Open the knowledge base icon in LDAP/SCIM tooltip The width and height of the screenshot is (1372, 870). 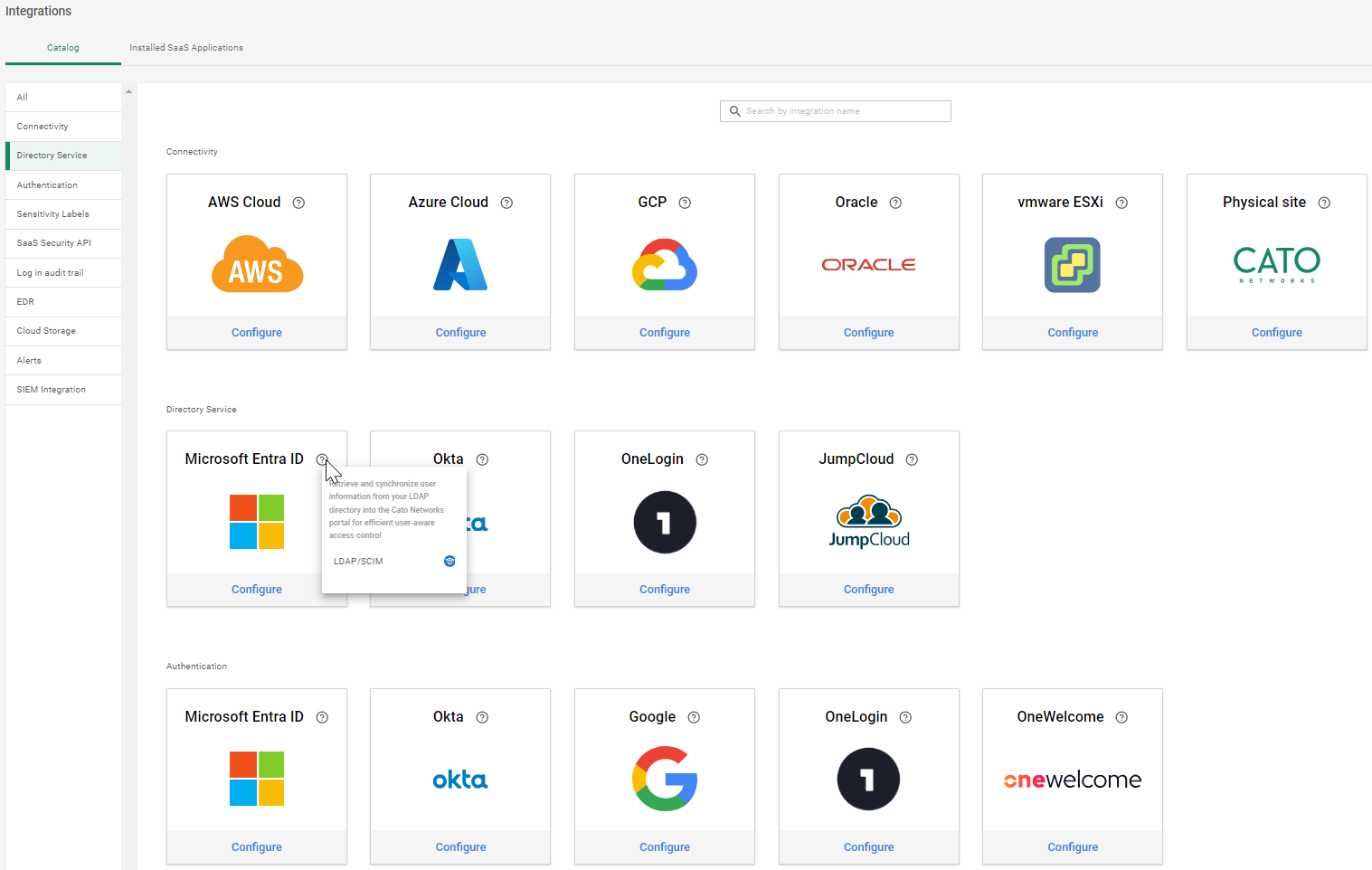coord(449,562)
